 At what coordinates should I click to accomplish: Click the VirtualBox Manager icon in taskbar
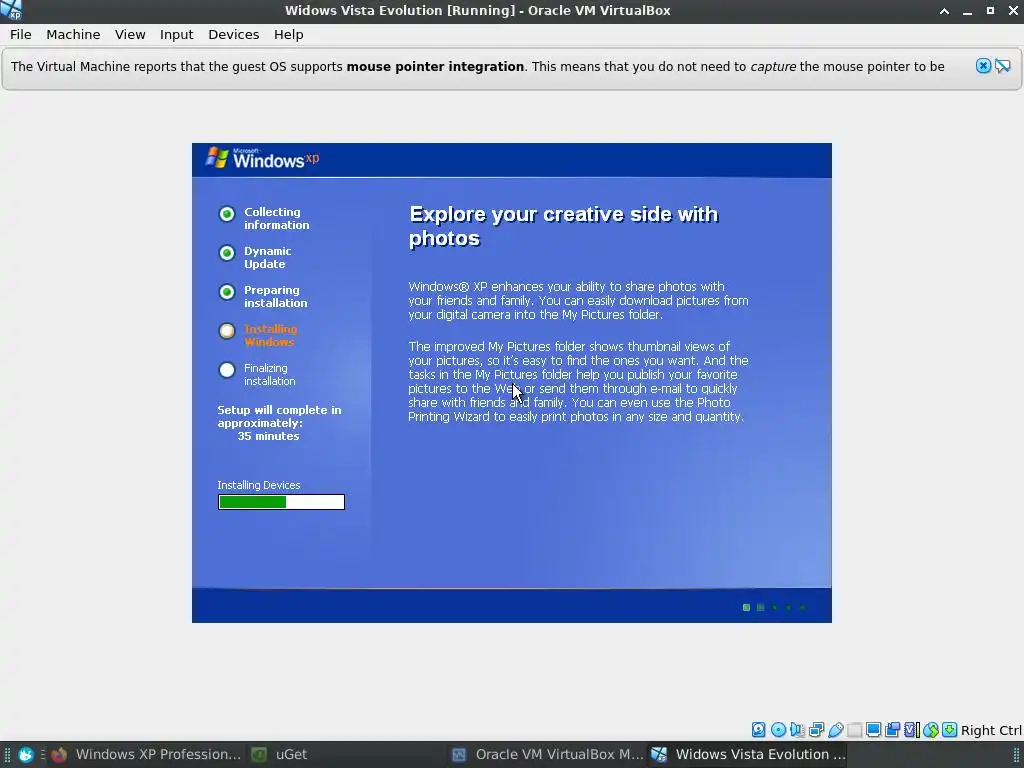coord(459,755)
